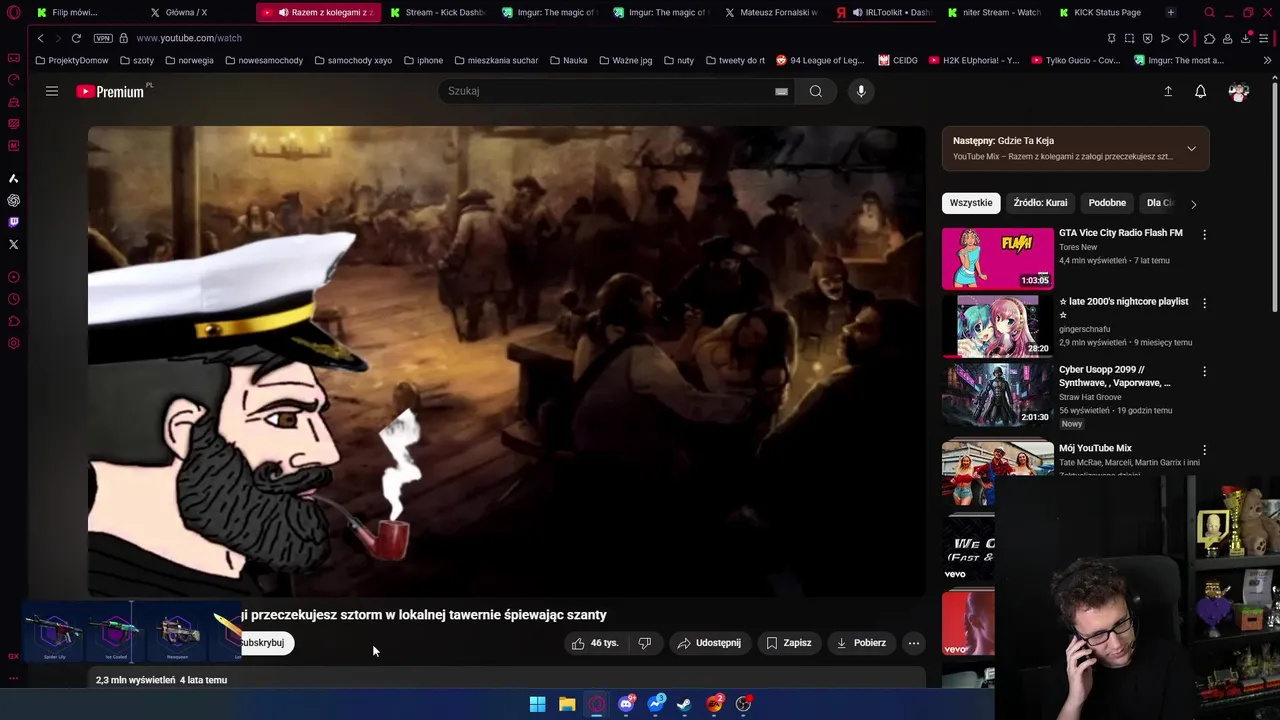The width and height of the screenshot is (1280, 720).
Task: Open options for Cyber Usopp 2099 video
Action: point(1204,371)
